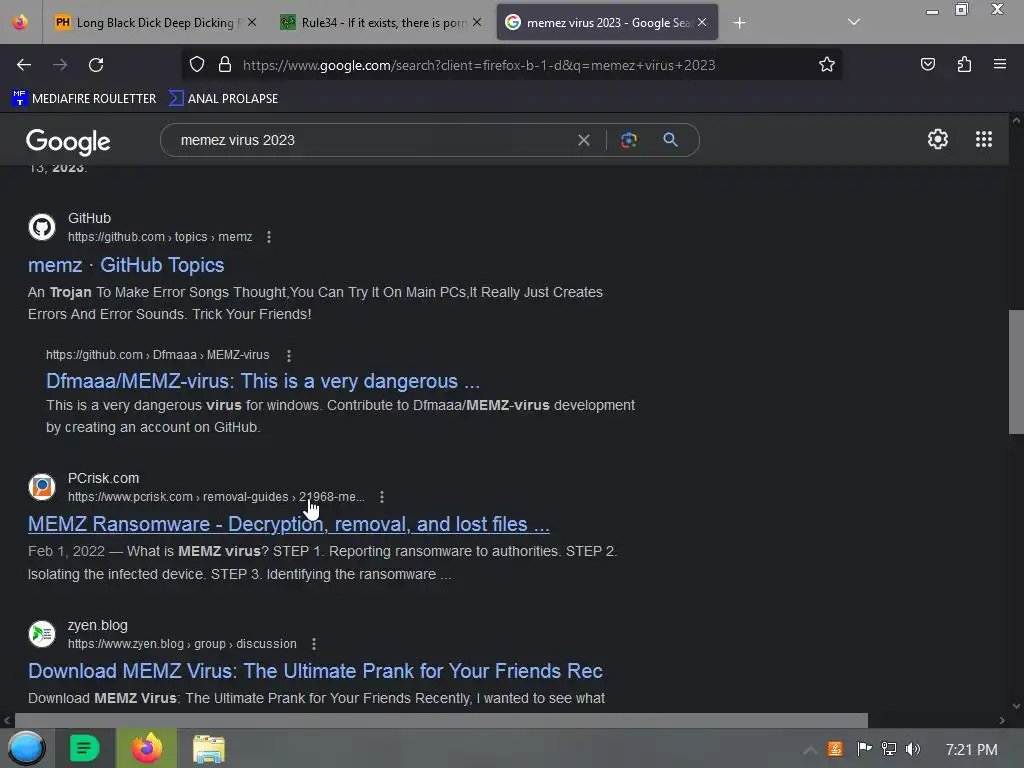
Task: Open the Google apps grid
Action: click(984, 139)
